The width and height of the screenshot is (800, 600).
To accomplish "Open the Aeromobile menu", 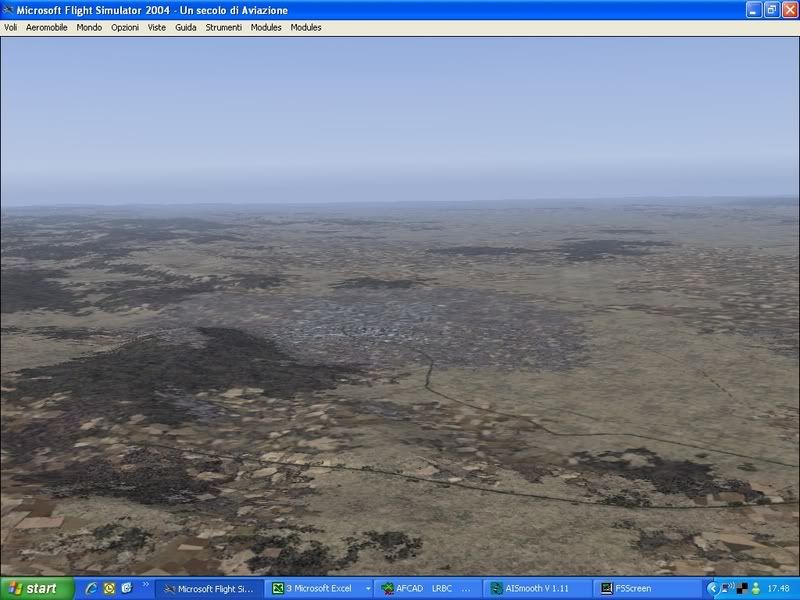I will tap(46, 28).
